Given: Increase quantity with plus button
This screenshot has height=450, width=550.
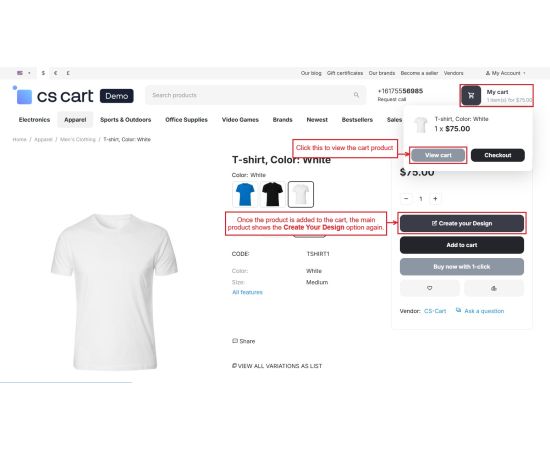Looking at the screenshot, I should tap(435, 199).
